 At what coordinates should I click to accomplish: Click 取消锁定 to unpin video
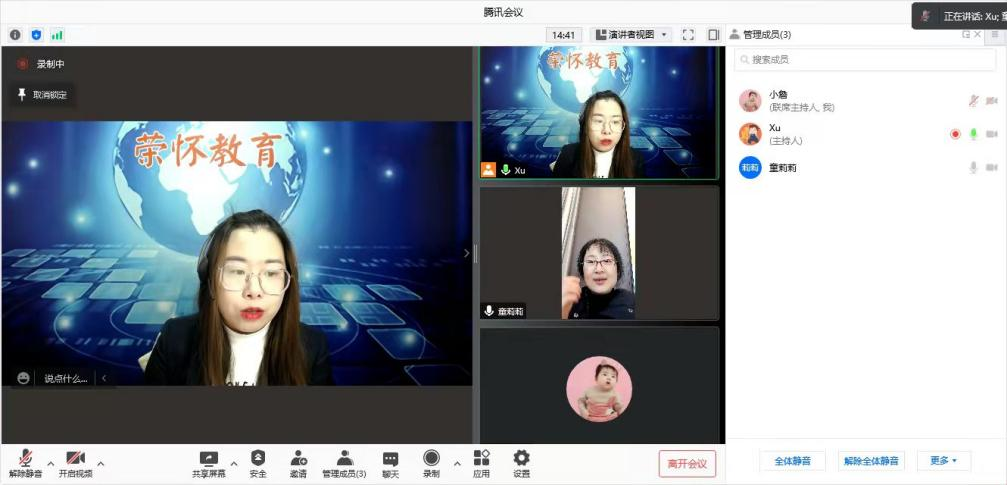pos(42,95)
